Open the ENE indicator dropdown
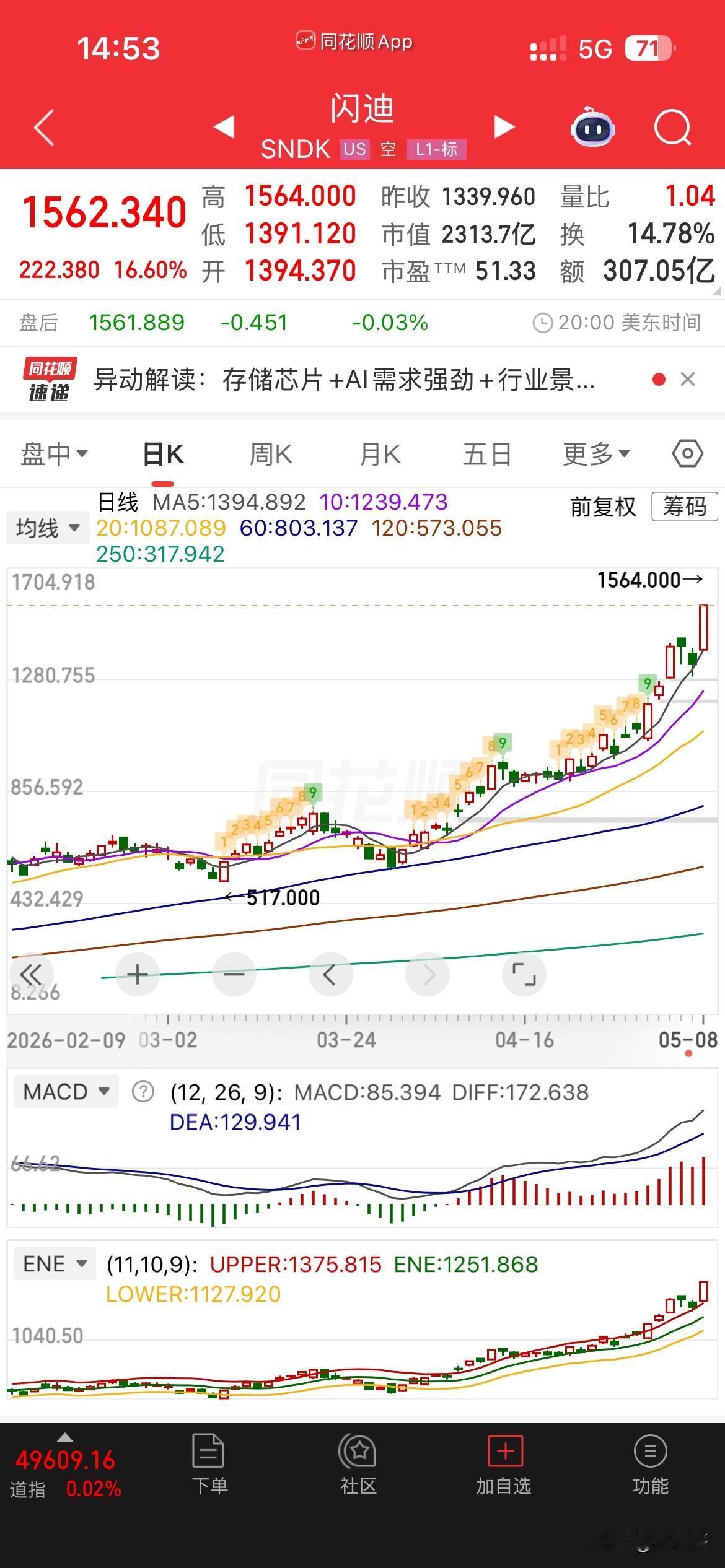725x1568 pixels. (x=55, y=1263)
